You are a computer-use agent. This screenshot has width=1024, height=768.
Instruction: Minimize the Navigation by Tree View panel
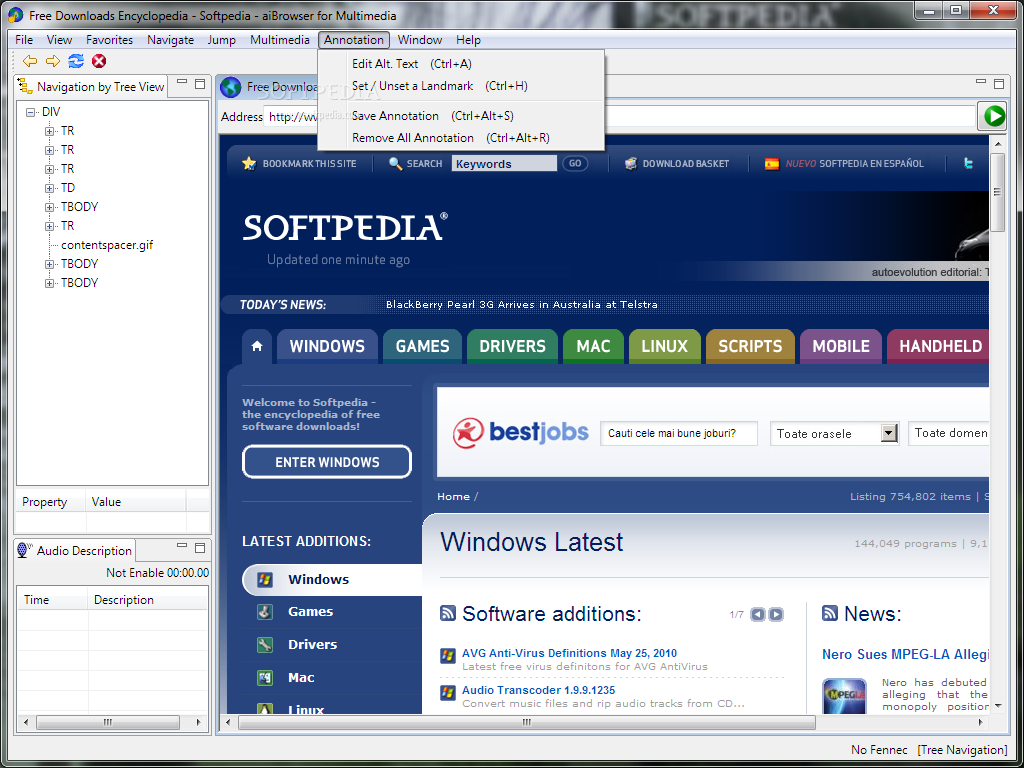[182, 82]
